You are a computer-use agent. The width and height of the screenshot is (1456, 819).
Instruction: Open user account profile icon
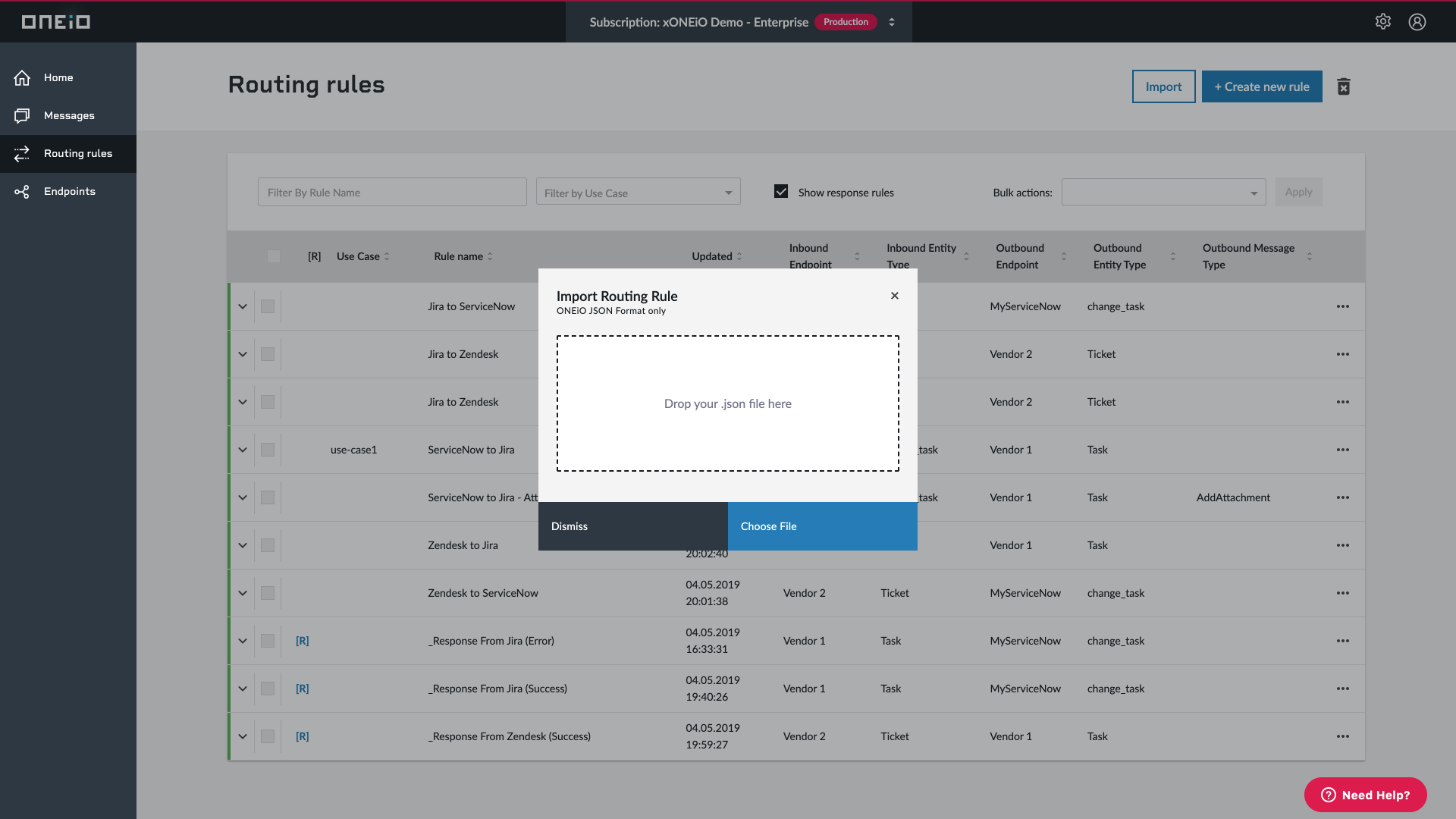click(x=1417, y=22)
